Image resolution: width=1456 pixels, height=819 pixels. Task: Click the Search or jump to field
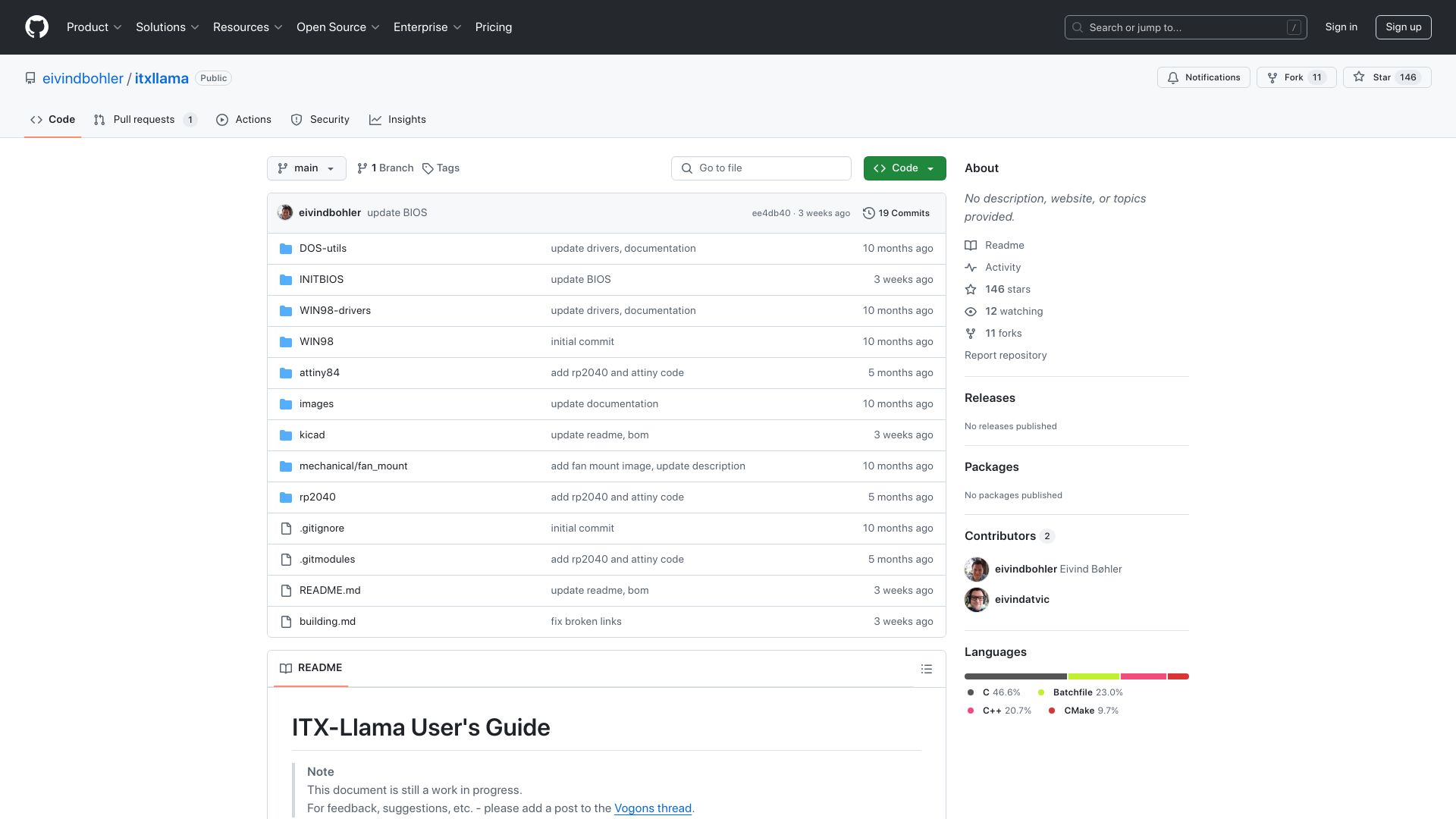tap(1186, 27)
